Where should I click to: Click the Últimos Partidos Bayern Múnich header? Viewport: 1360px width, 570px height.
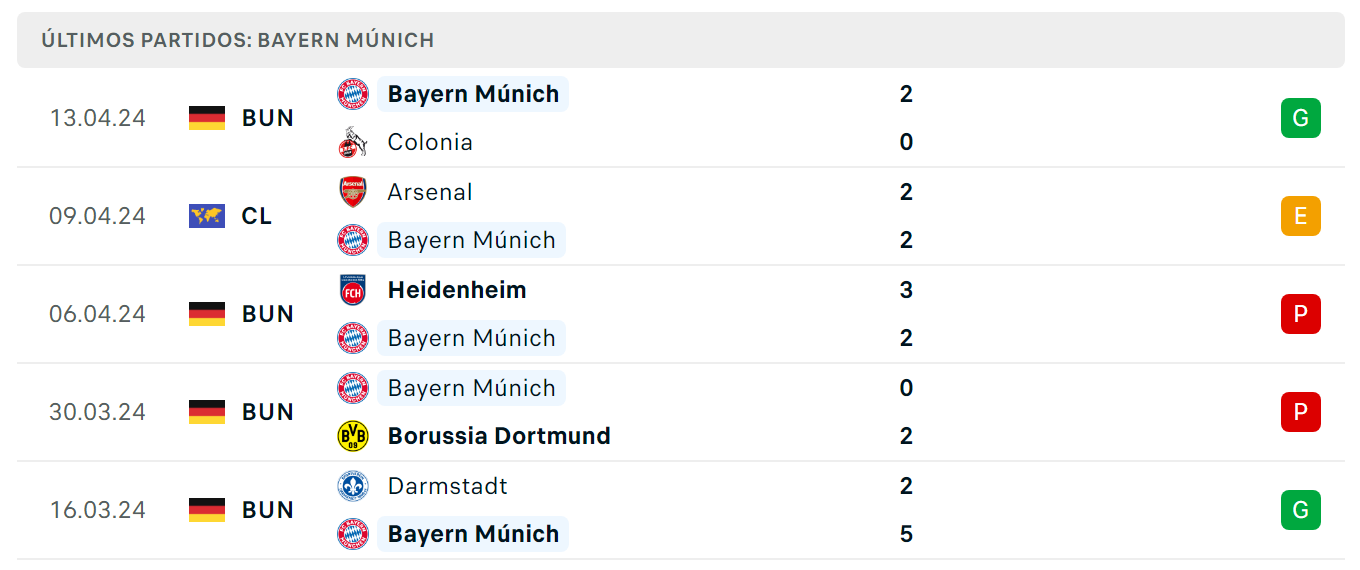pyautogui.click(x=238, y=41)
